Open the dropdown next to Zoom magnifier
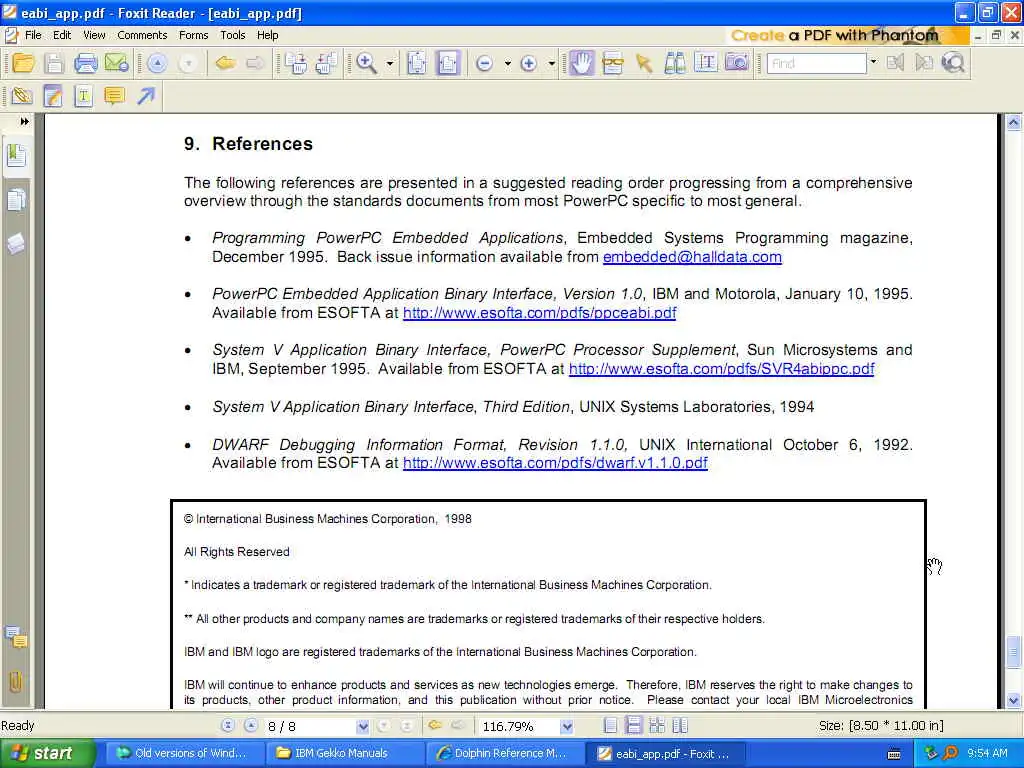Image resolution: width=1024 pixels, height=768 pixels. click(390, 63)
